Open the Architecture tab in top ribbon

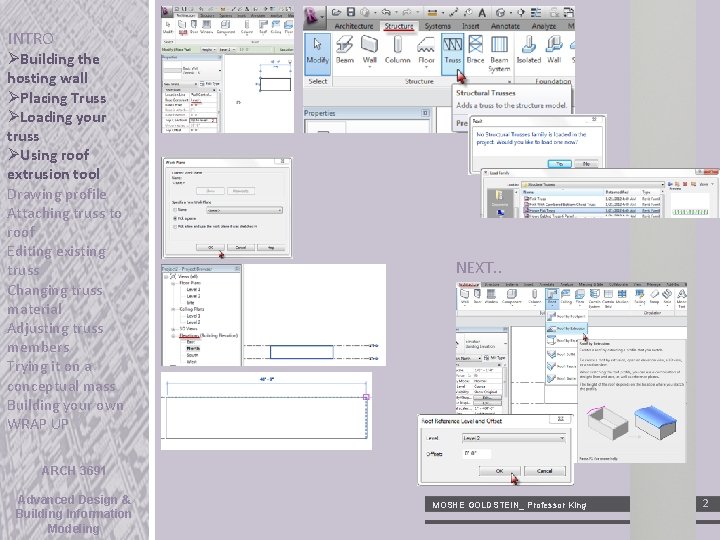(354, 26)
